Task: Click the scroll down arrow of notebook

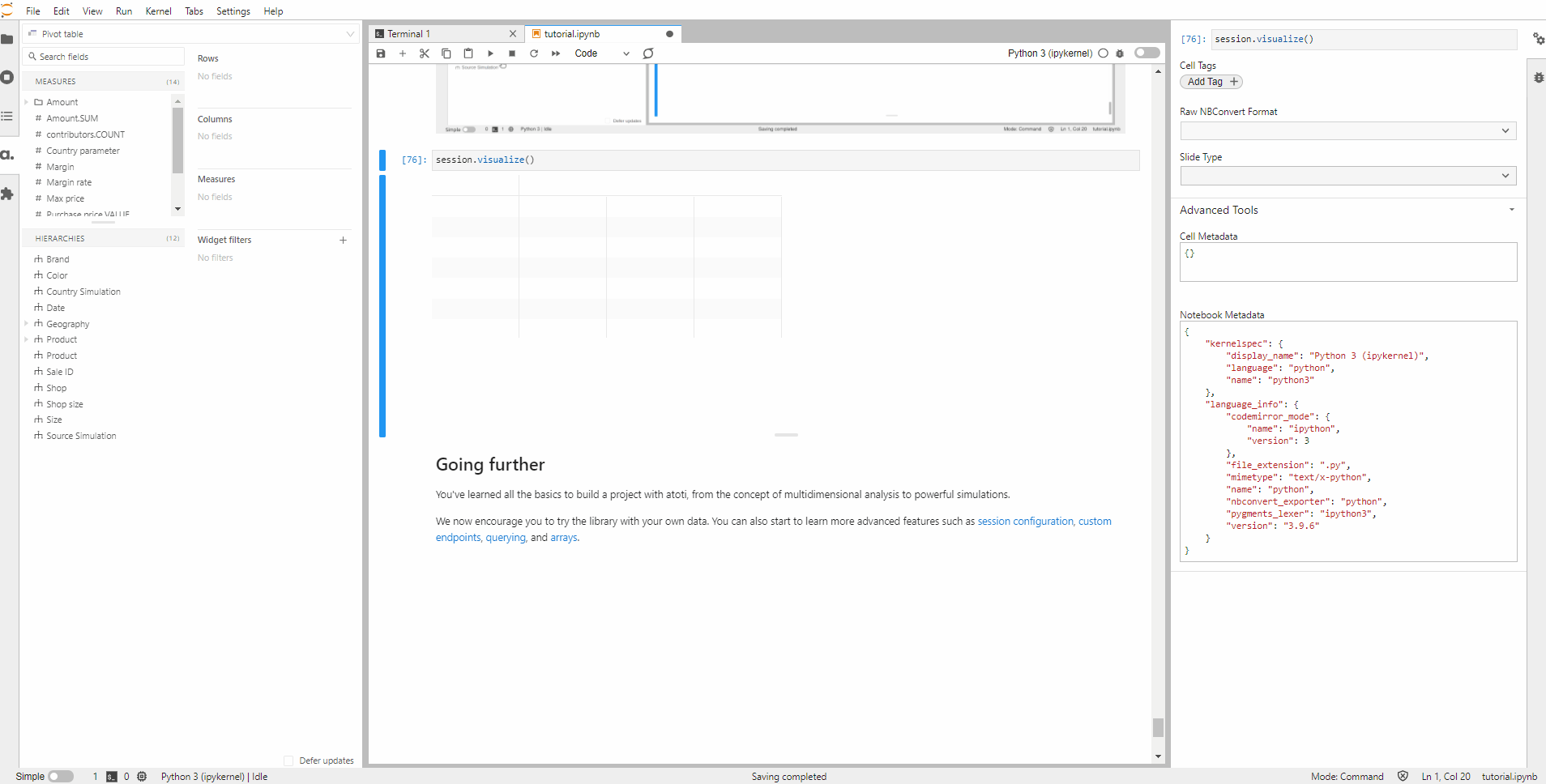Action: point(1158,756)
